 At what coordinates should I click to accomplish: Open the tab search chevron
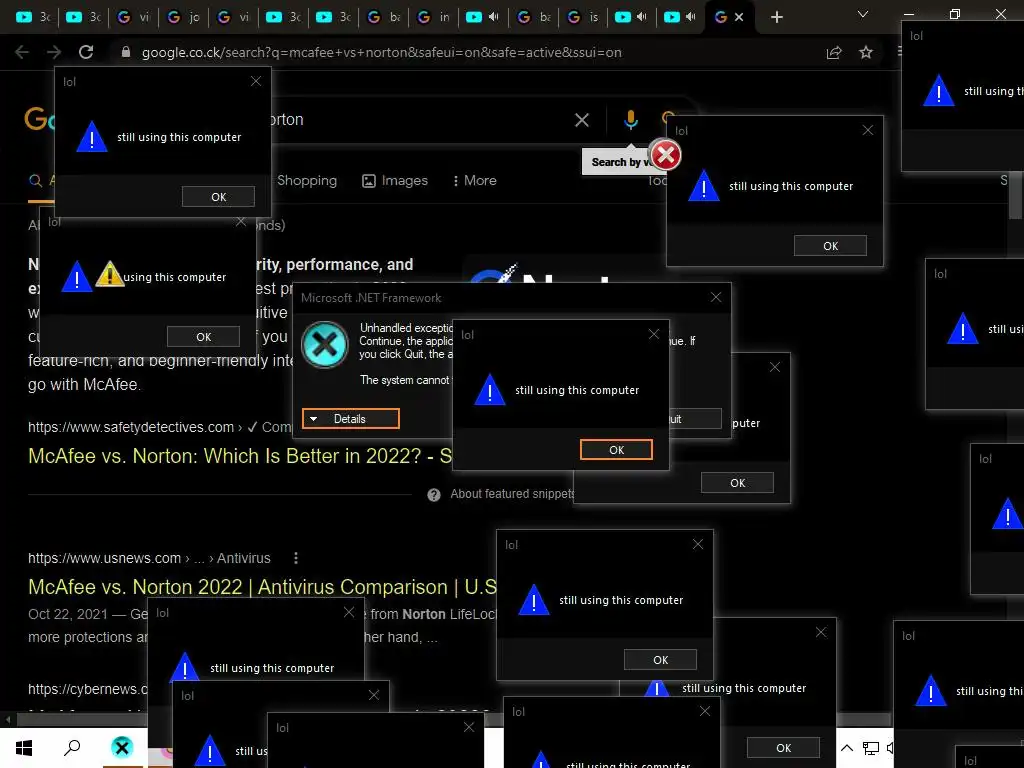863,14
